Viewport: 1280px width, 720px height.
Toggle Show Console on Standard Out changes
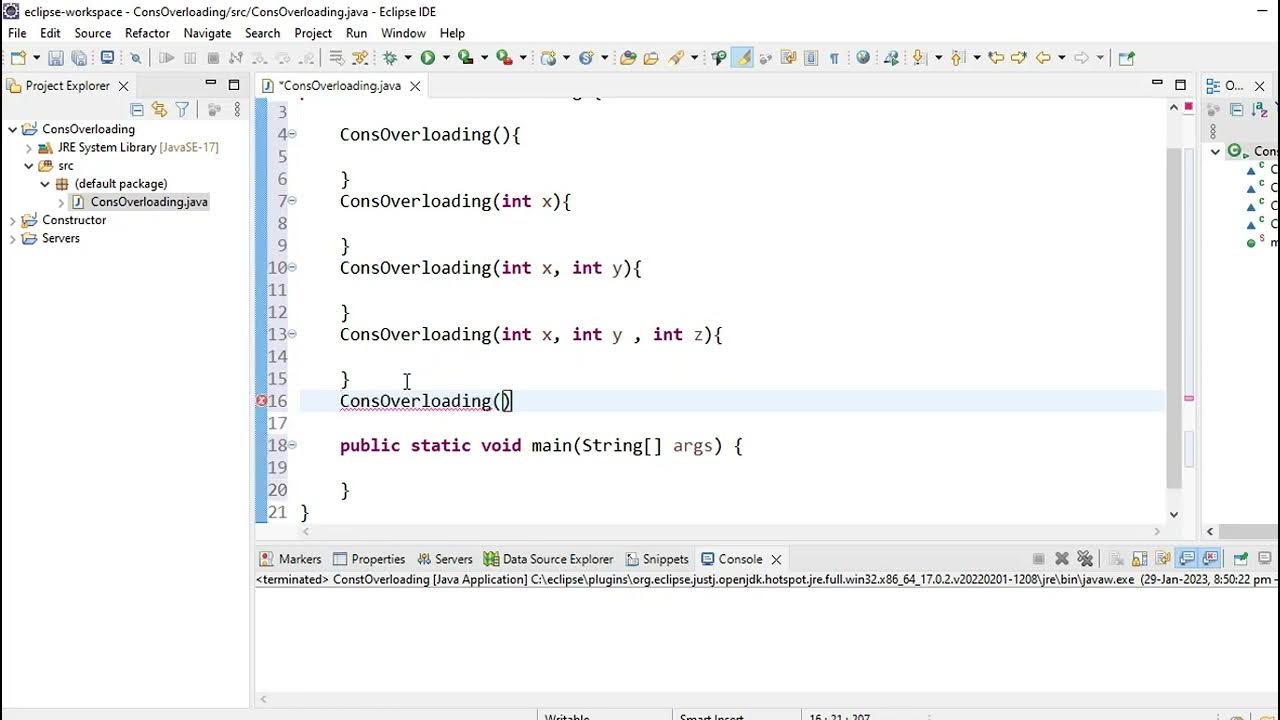click(1187, 559)
